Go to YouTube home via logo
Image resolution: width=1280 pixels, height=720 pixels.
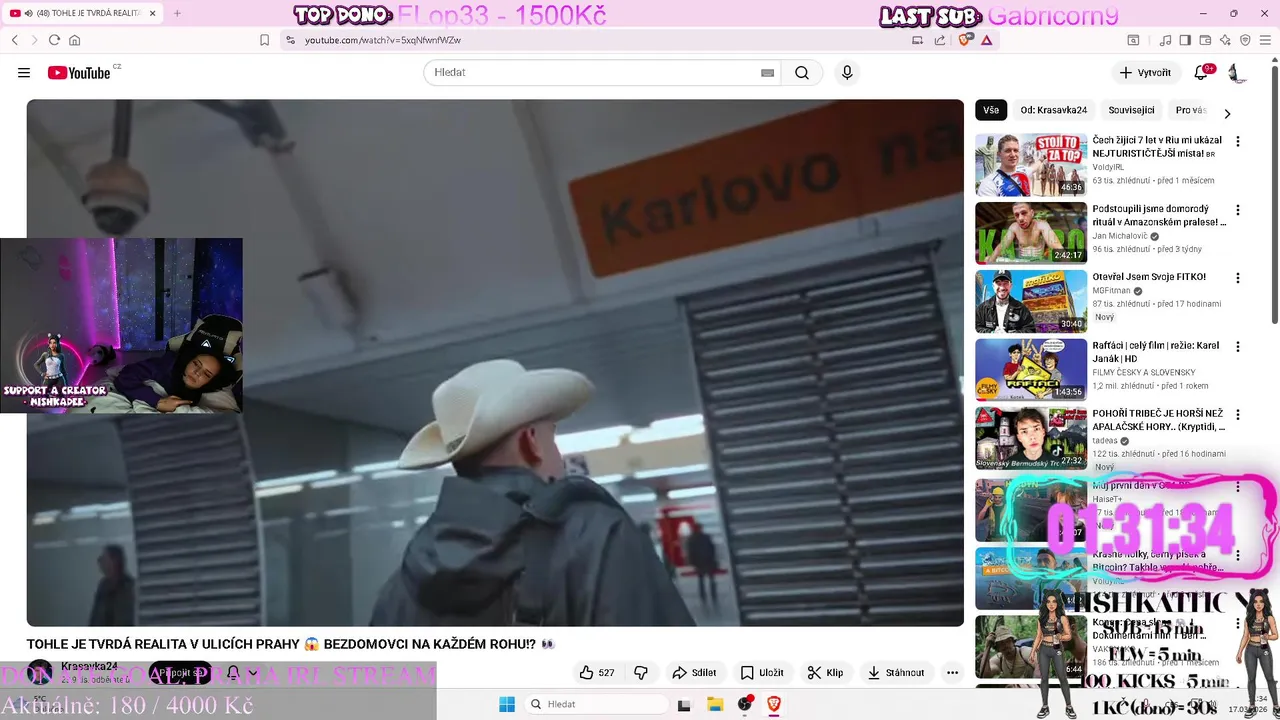79,73
